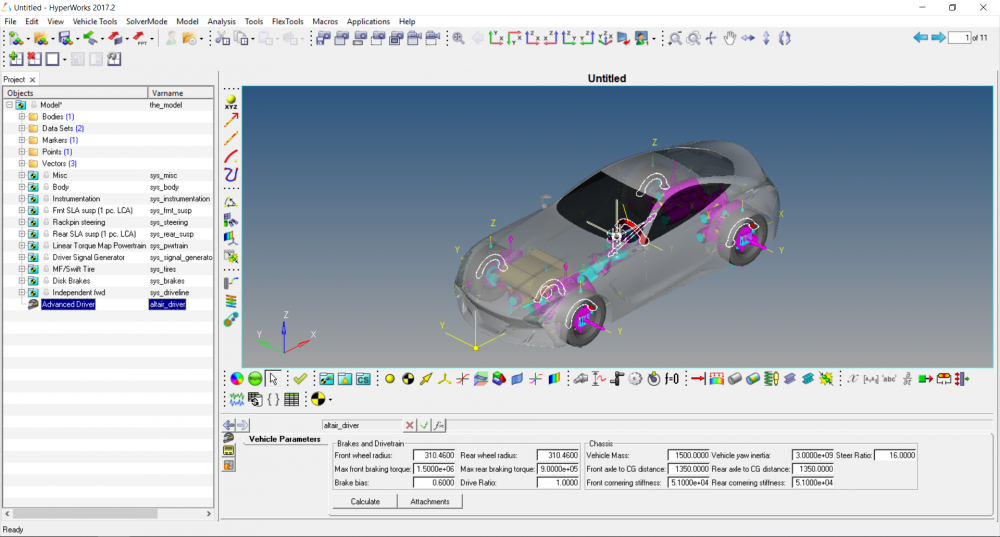Select the Markers tool yellow triad icon
This screenshot has height=537, width=1000.
[445, 379]
